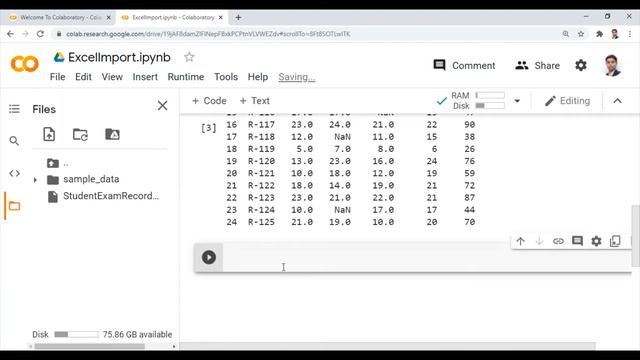This screenshot has height=360, width=640.
Task: Click the browser address bar URL
Action: tap(208, 34)
